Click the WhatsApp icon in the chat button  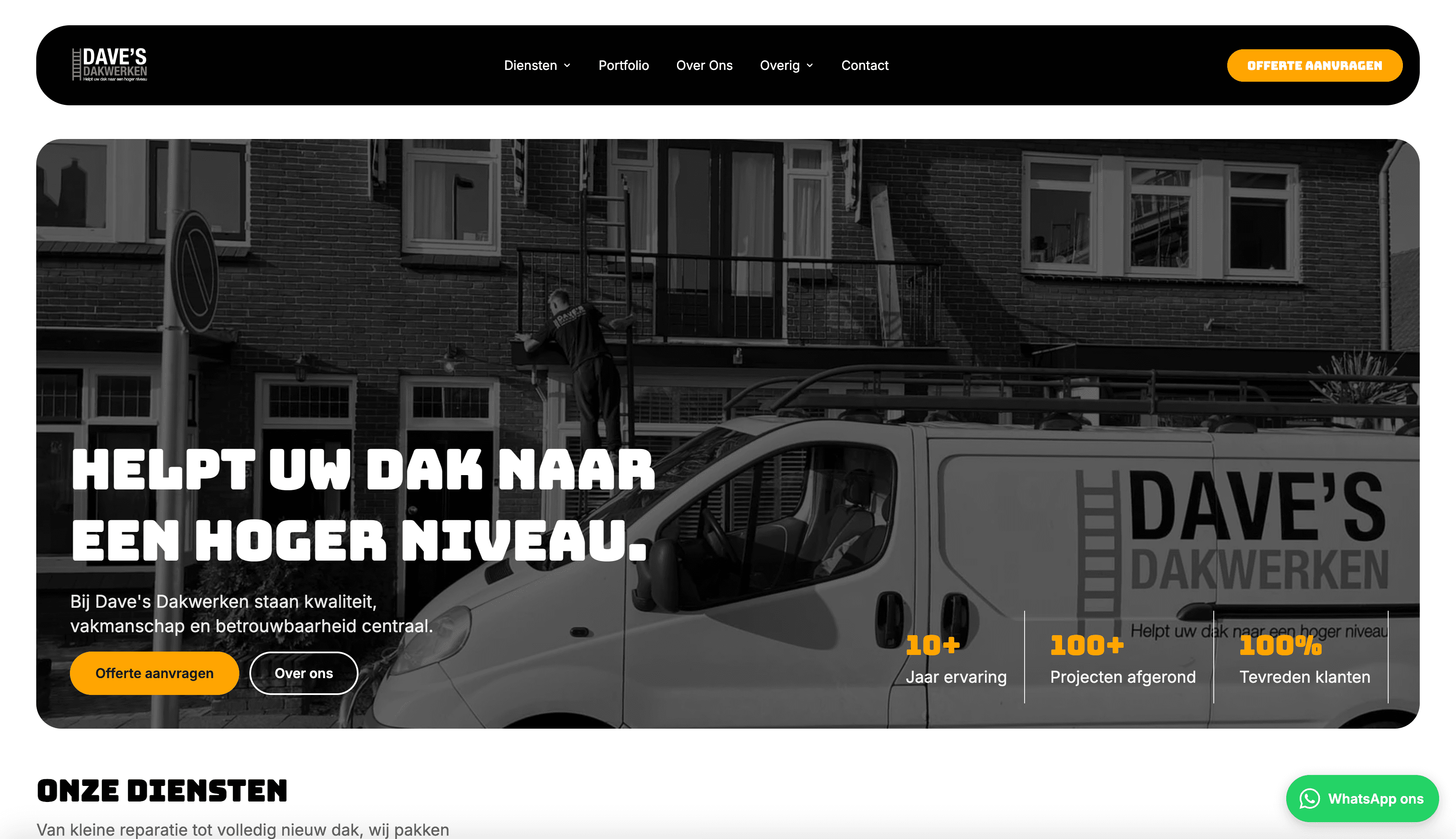point(1309,799)
